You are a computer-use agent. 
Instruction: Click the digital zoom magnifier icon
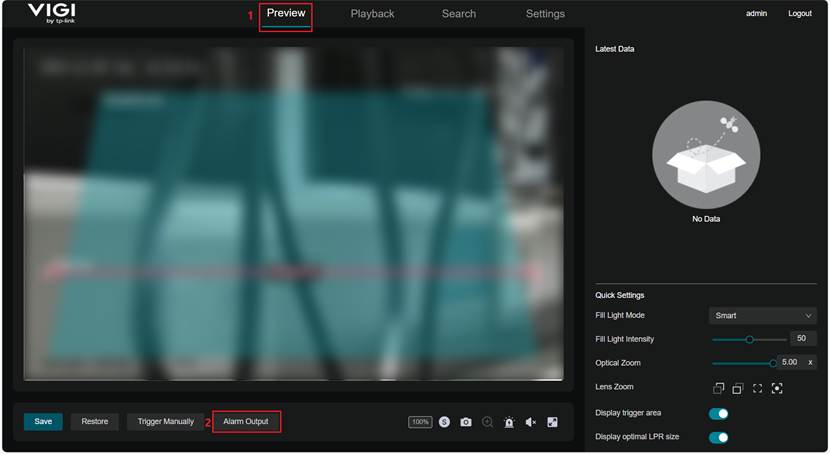(488, 422)
